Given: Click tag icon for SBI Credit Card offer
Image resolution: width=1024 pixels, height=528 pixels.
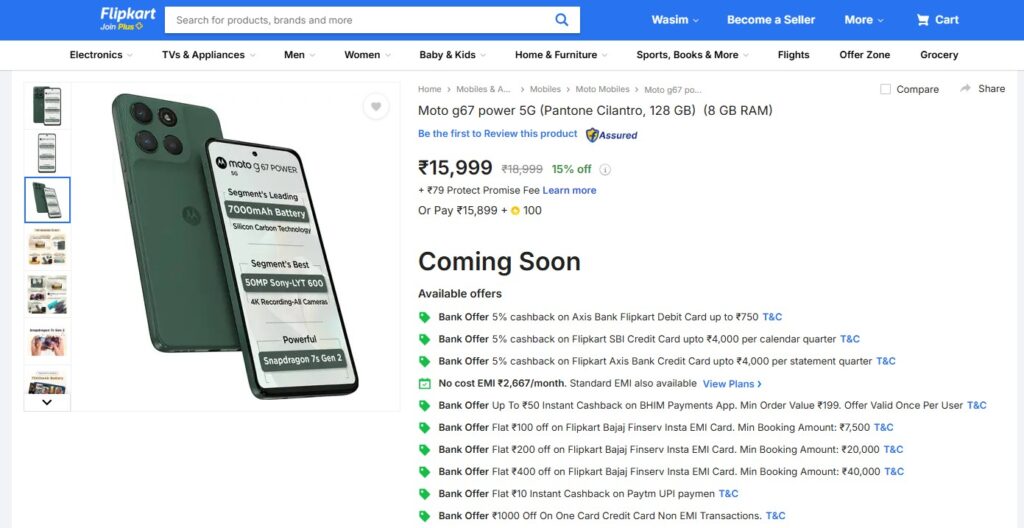Looking at the screenshot, I should (424, 339).
